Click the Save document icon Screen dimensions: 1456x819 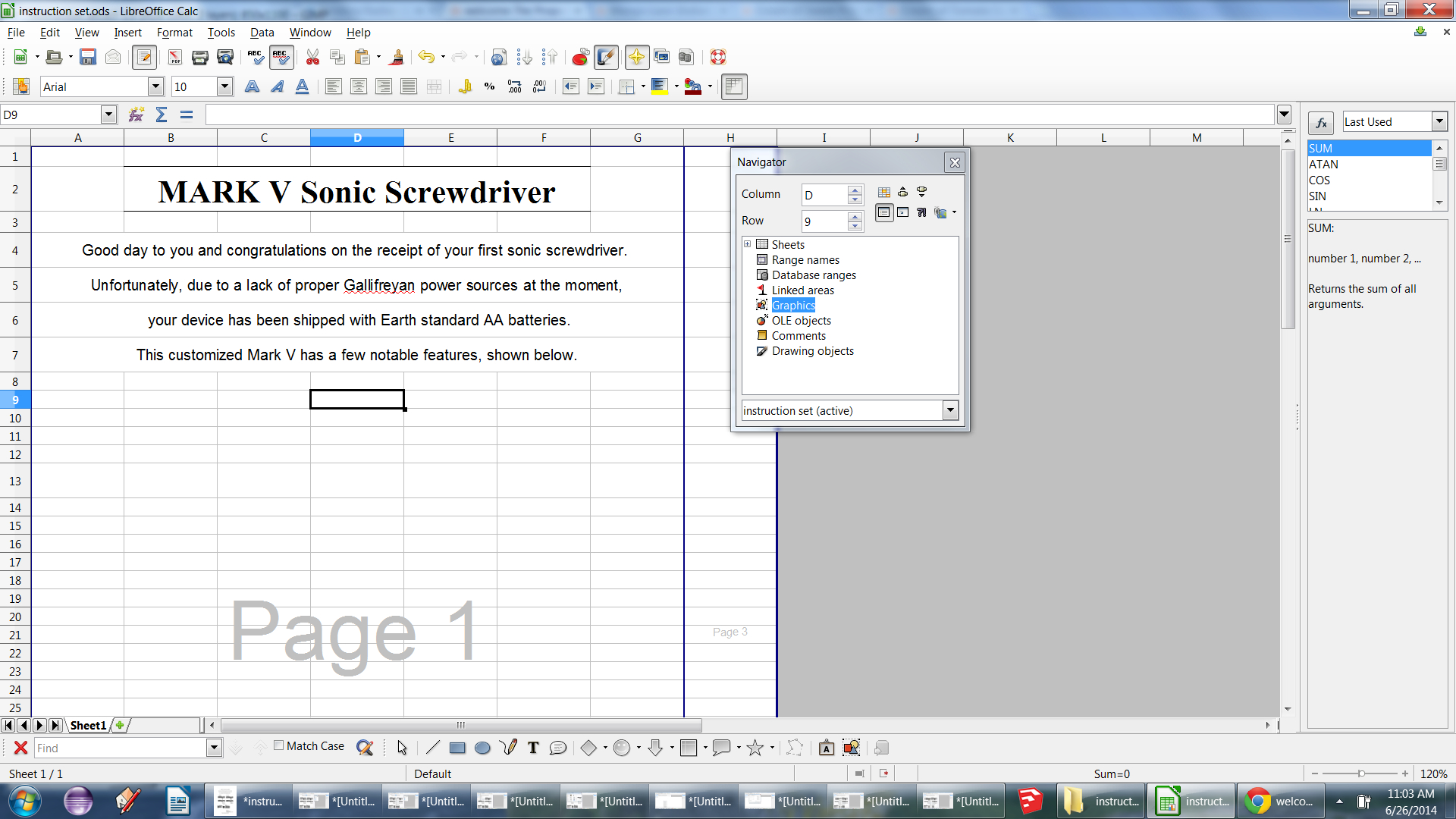click(88, 57)
